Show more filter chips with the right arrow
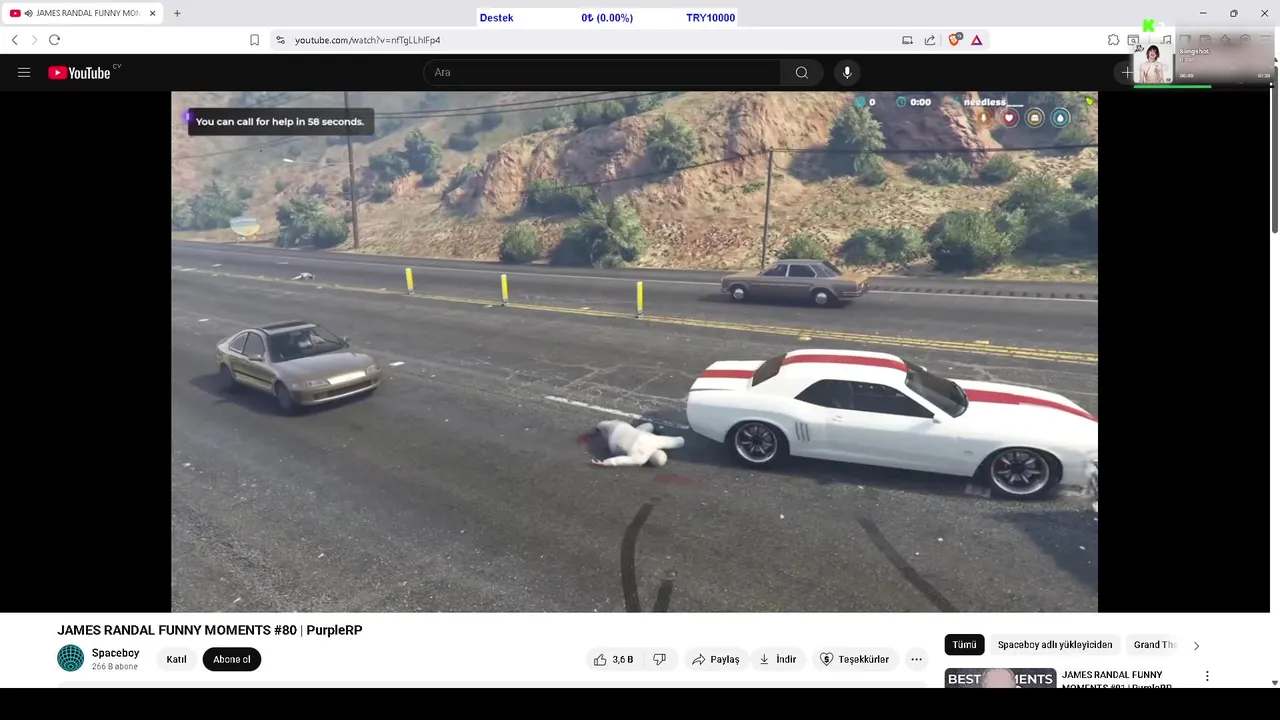This screenshot has height=720, width=1280. 1196,645
